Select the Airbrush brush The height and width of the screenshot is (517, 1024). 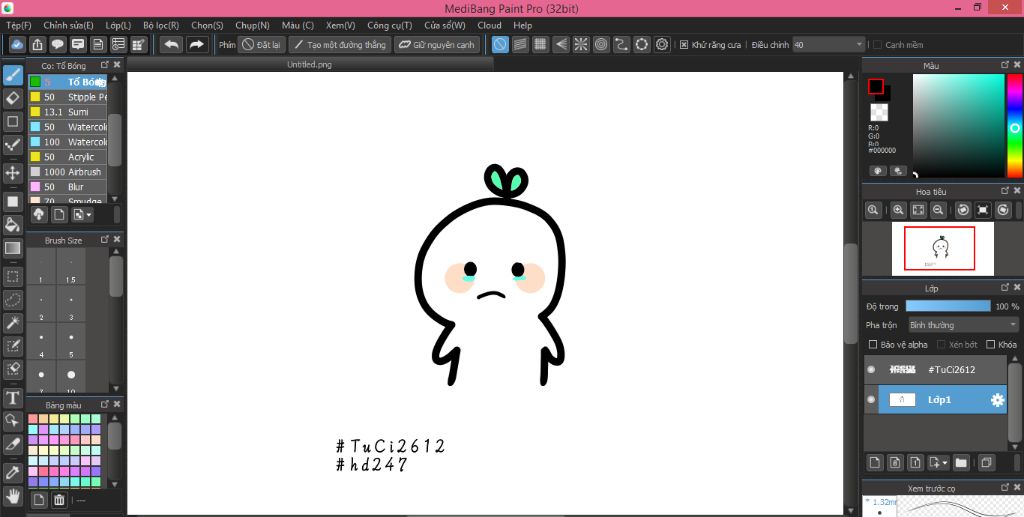67,172
